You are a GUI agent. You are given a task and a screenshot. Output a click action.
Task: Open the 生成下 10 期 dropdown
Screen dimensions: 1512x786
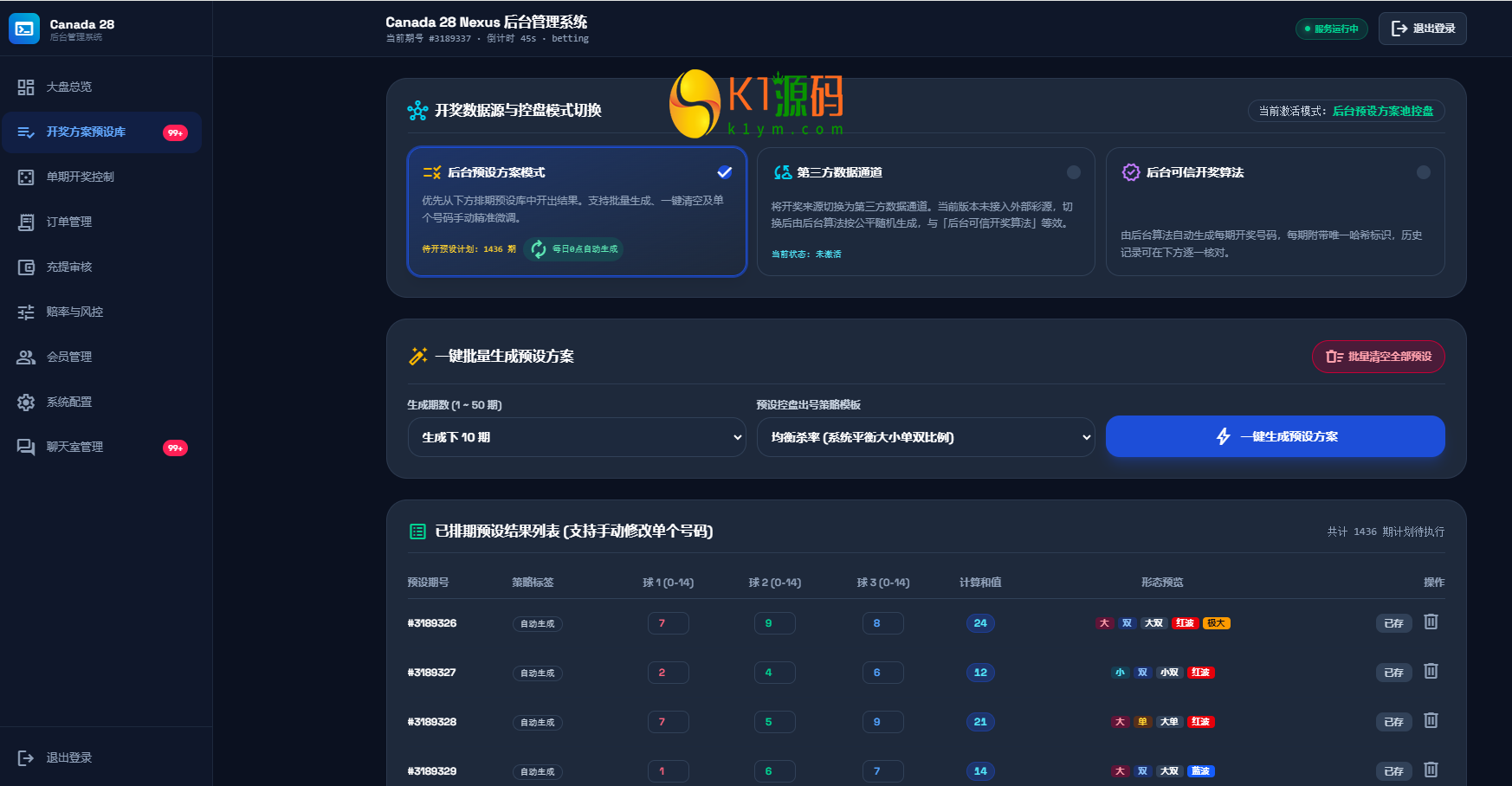576,437
